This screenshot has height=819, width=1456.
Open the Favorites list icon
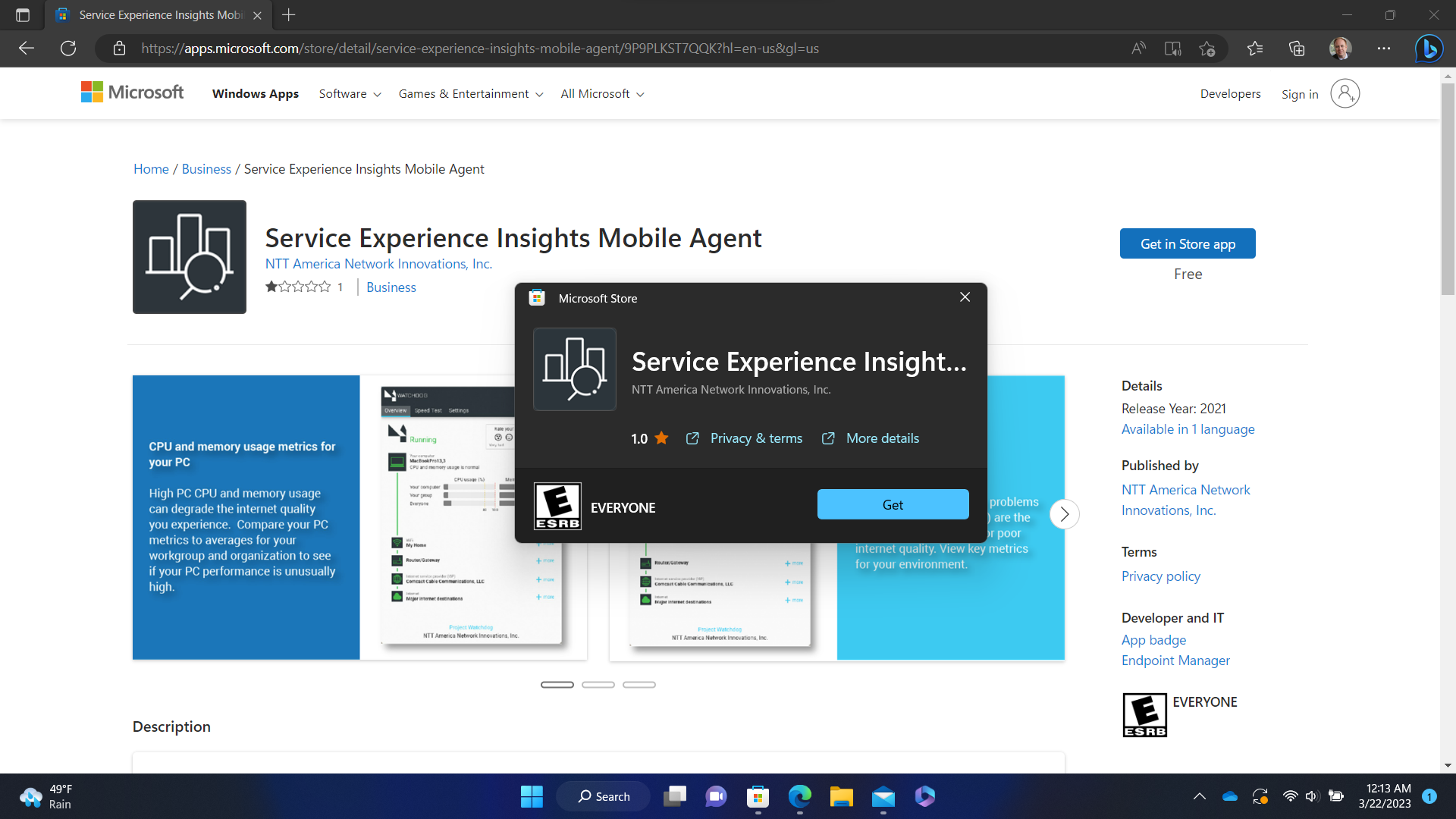click(1255, 49)
